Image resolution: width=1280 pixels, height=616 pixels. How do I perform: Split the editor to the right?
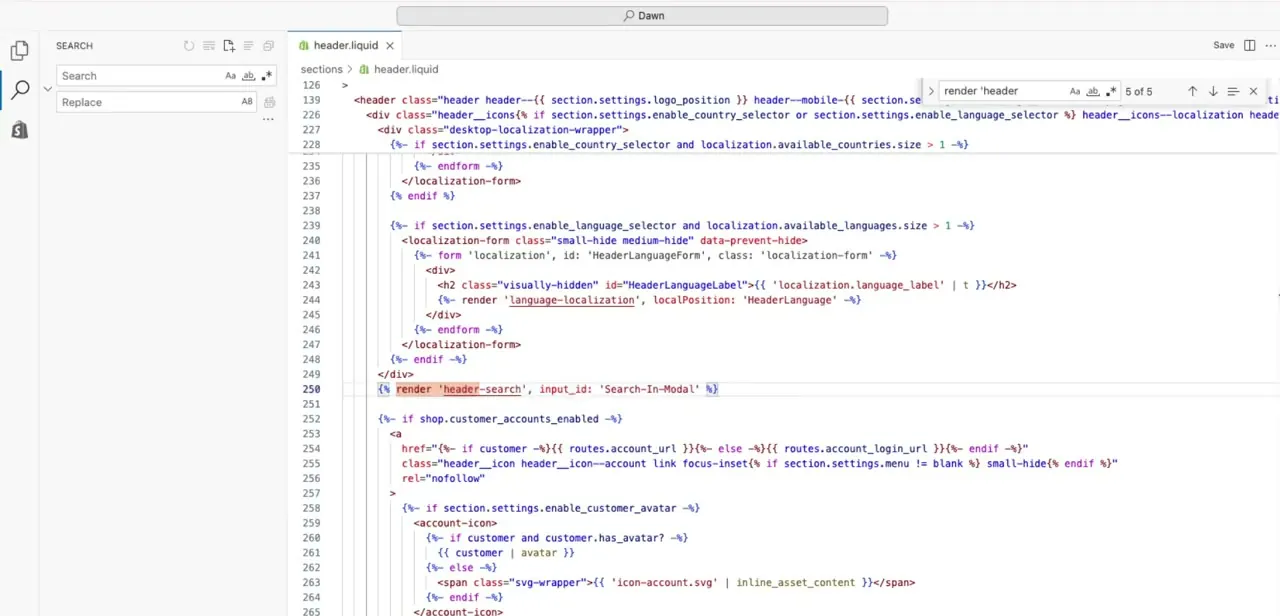pyautogui.click(x=1250, y=46)
